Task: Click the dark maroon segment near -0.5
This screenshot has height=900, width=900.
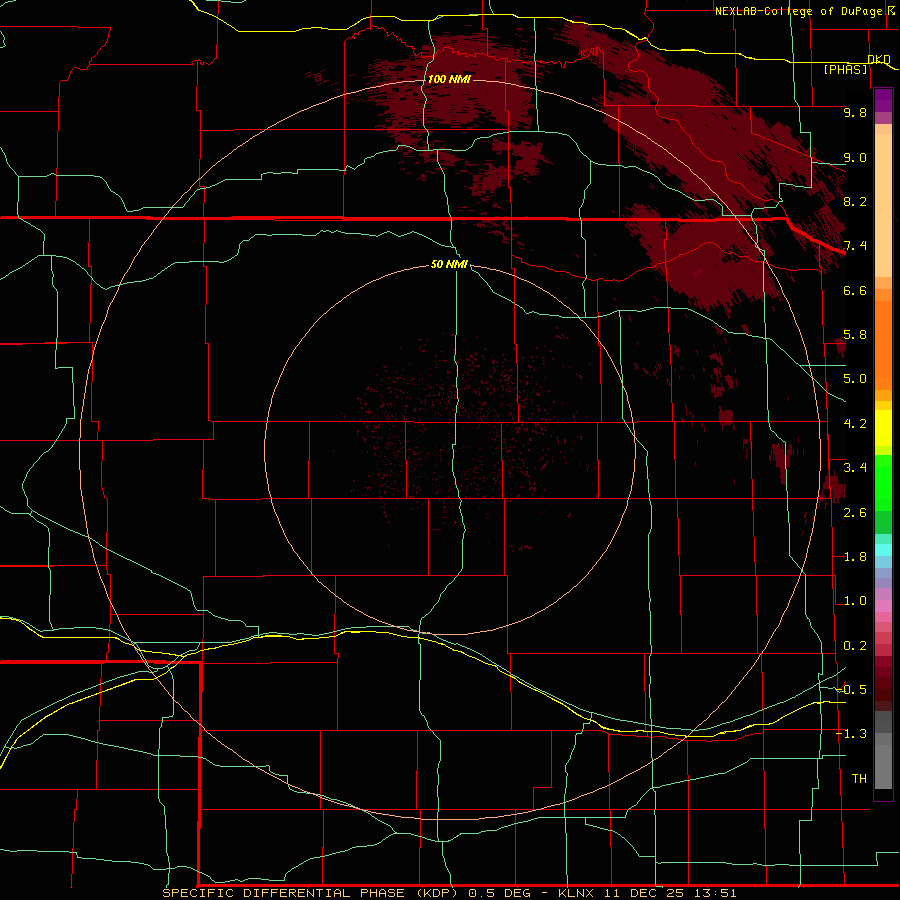Action: tap(883, 690)
